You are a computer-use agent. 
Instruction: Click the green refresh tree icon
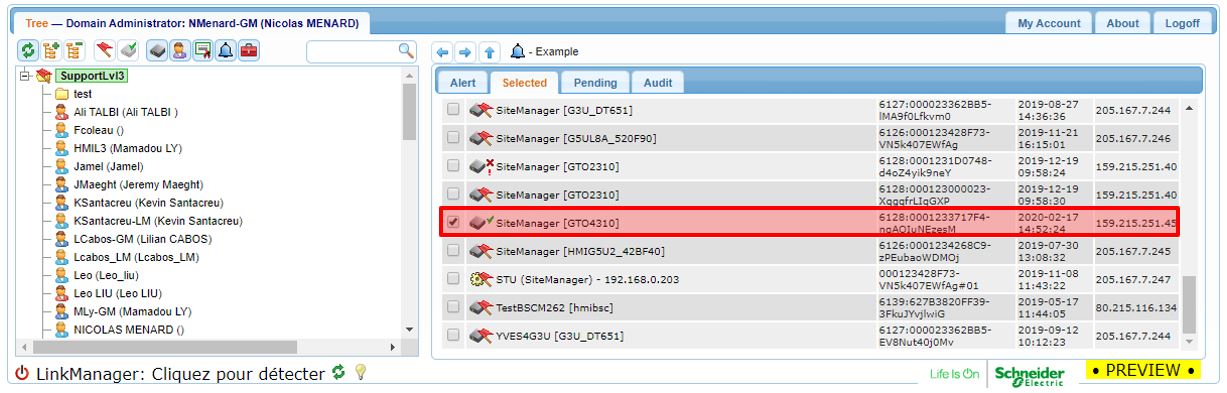coord(28,50)
